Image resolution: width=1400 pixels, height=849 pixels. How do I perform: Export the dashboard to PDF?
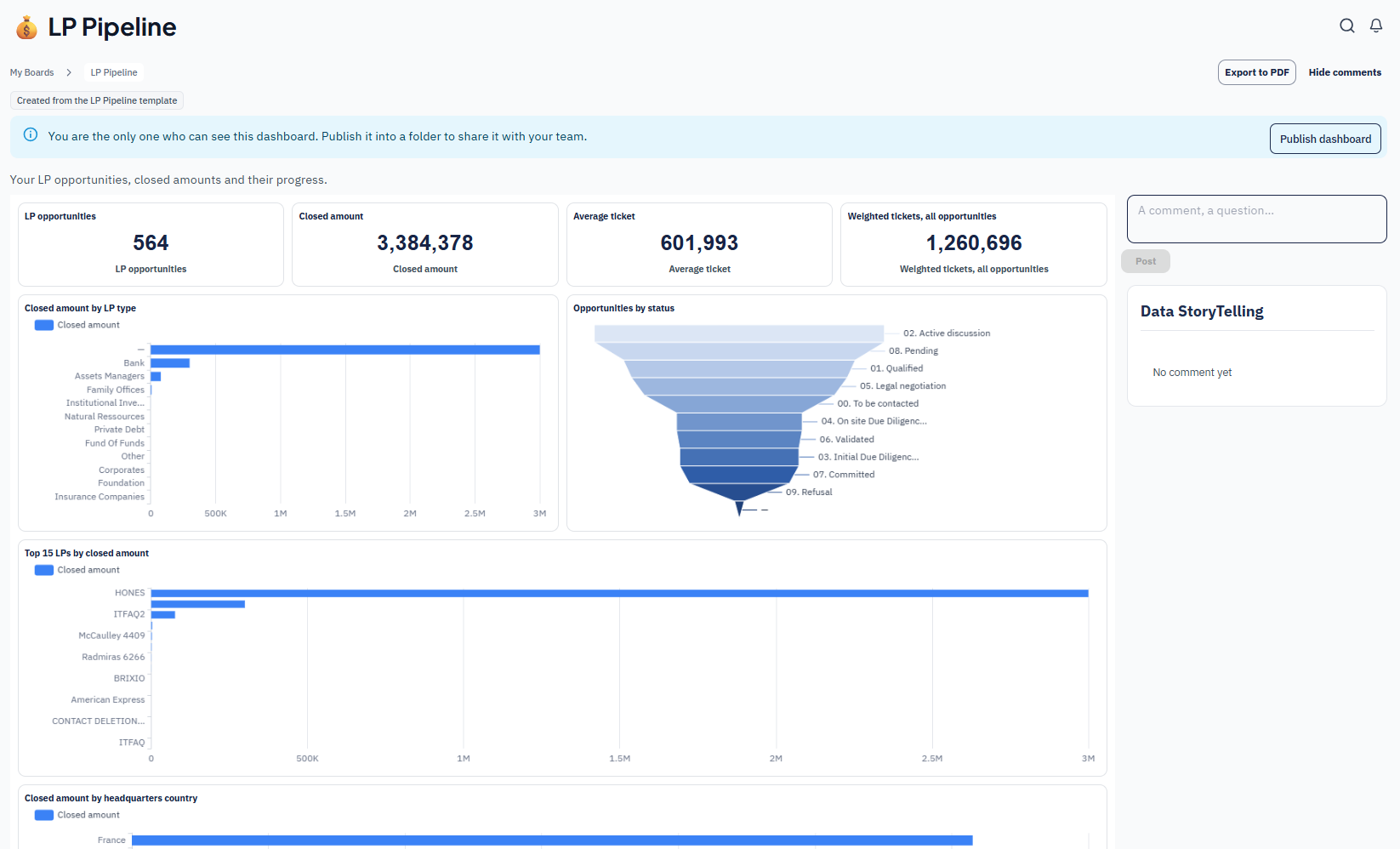1256,72
